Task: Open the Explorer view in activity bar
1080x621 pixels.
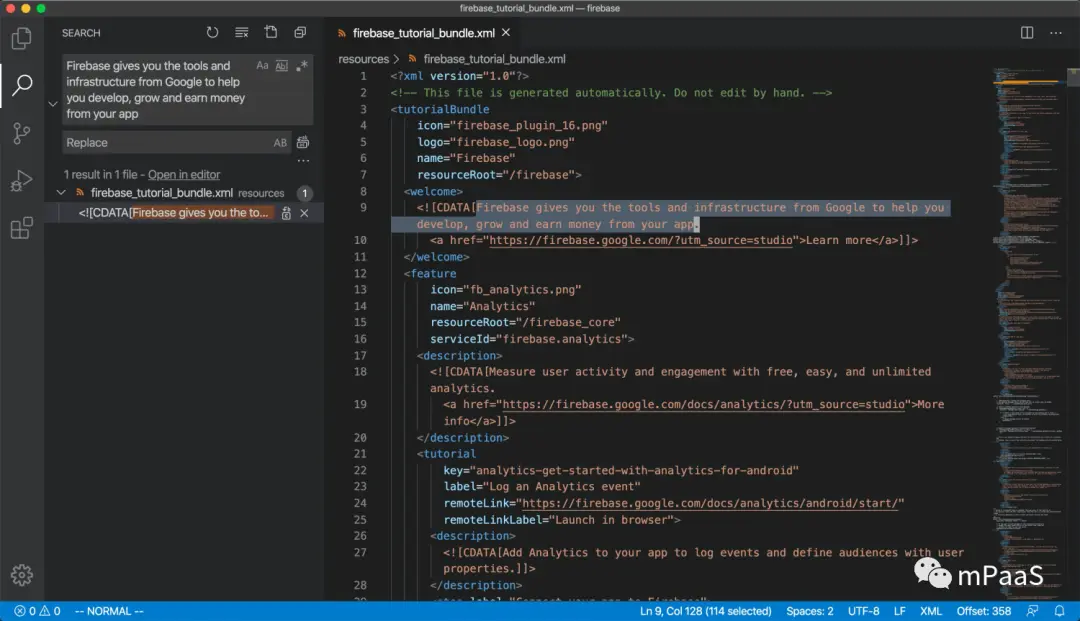Action: 21,39
